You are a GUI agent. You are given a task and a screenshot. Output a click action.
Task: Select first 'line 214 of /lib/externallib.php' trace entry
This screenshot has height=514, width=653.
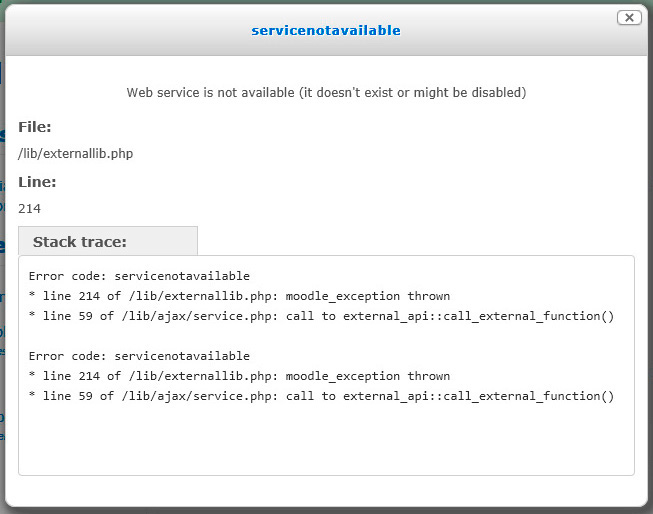(239, 296)
